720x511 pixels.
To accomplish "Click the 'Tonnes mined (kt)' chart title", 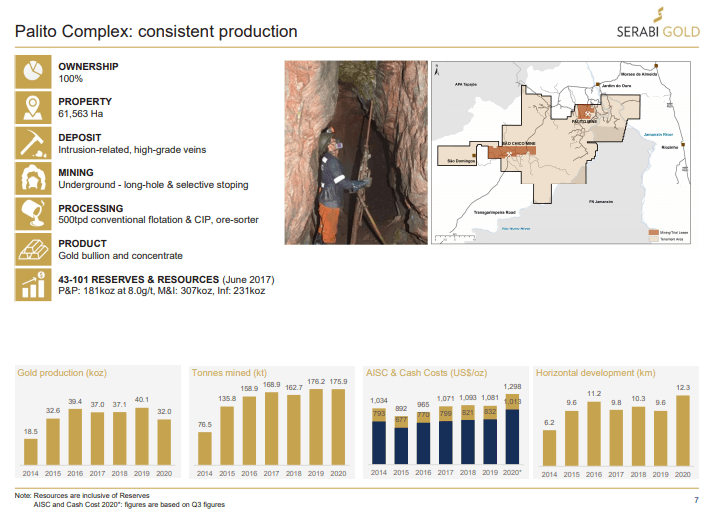I will point(229,373).
